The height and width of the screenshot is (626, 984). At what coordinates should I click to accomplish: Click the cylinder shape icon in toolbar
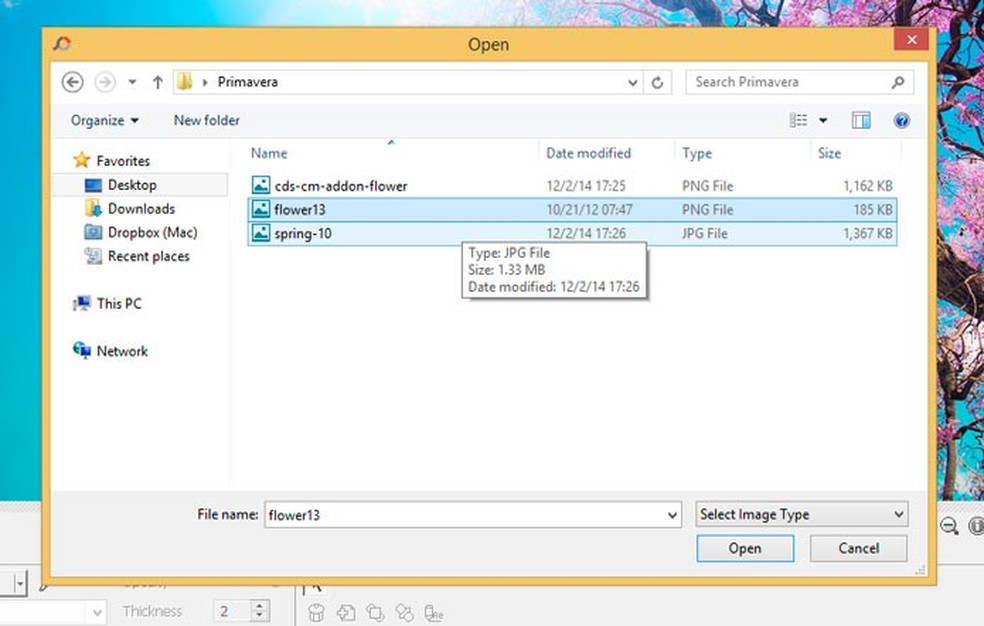[x=316, y=613]
